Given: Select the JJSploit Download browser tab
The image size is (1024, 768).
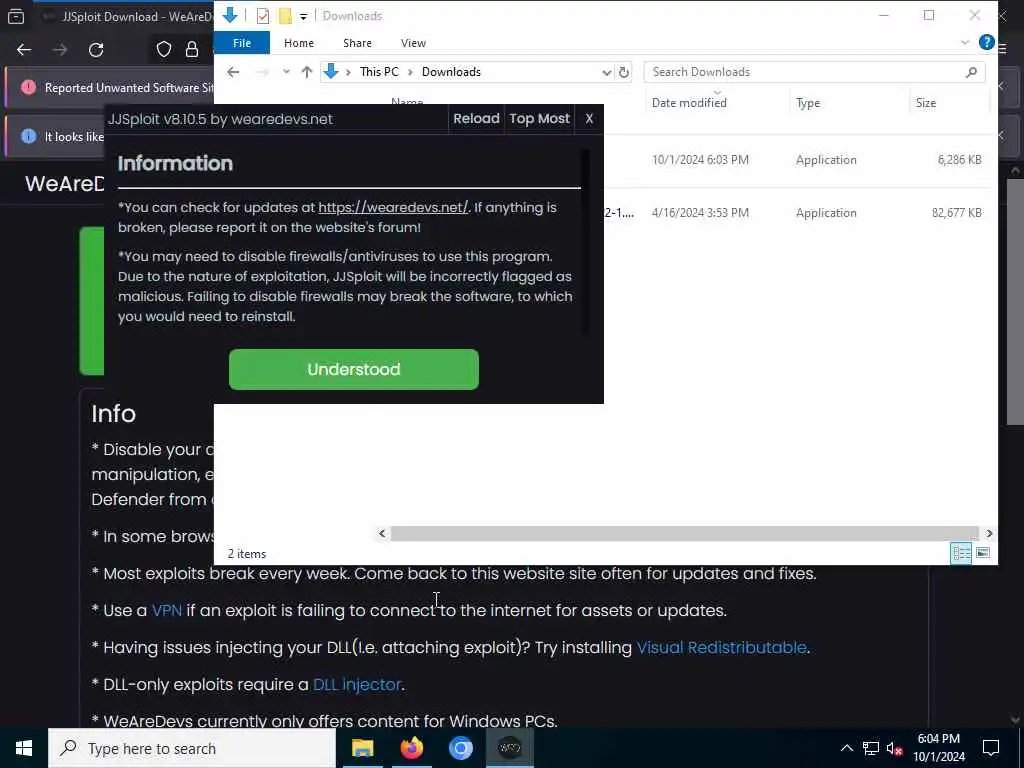Looking at the screenshot, I should [x=125, y=16].
